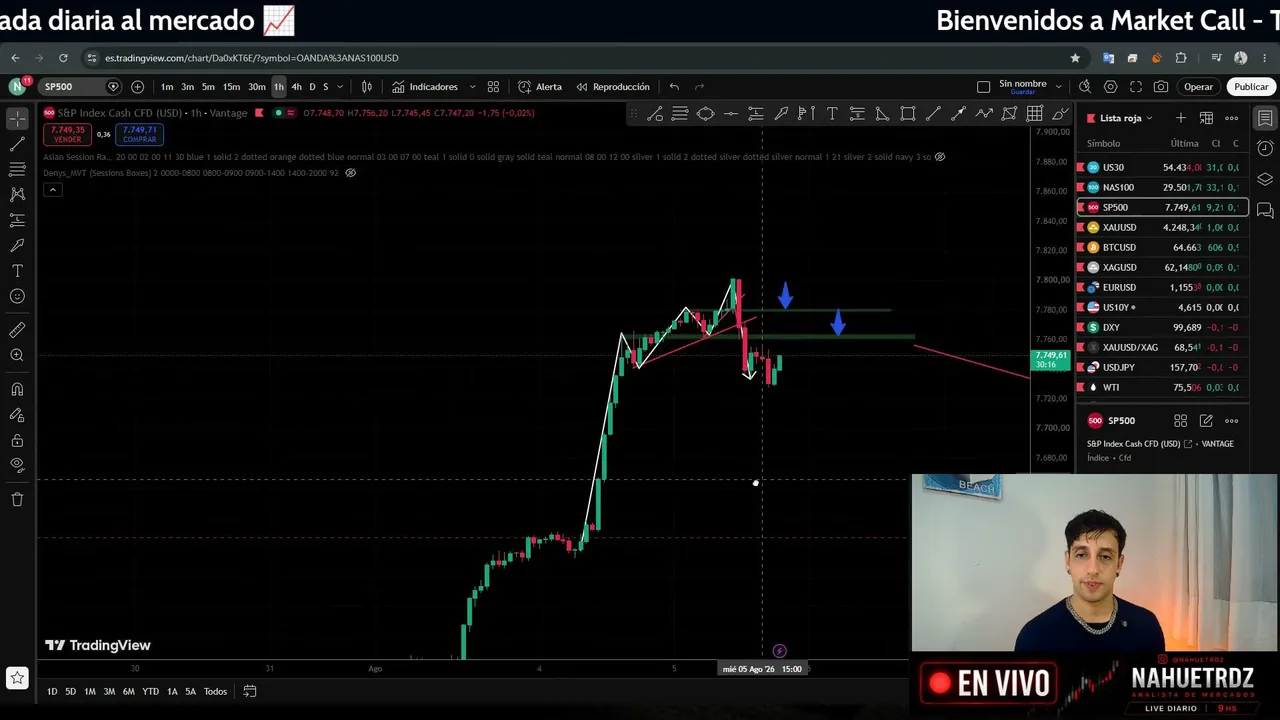
Task: Open the alerts clock panel
Action: (x=1265, y=149)
